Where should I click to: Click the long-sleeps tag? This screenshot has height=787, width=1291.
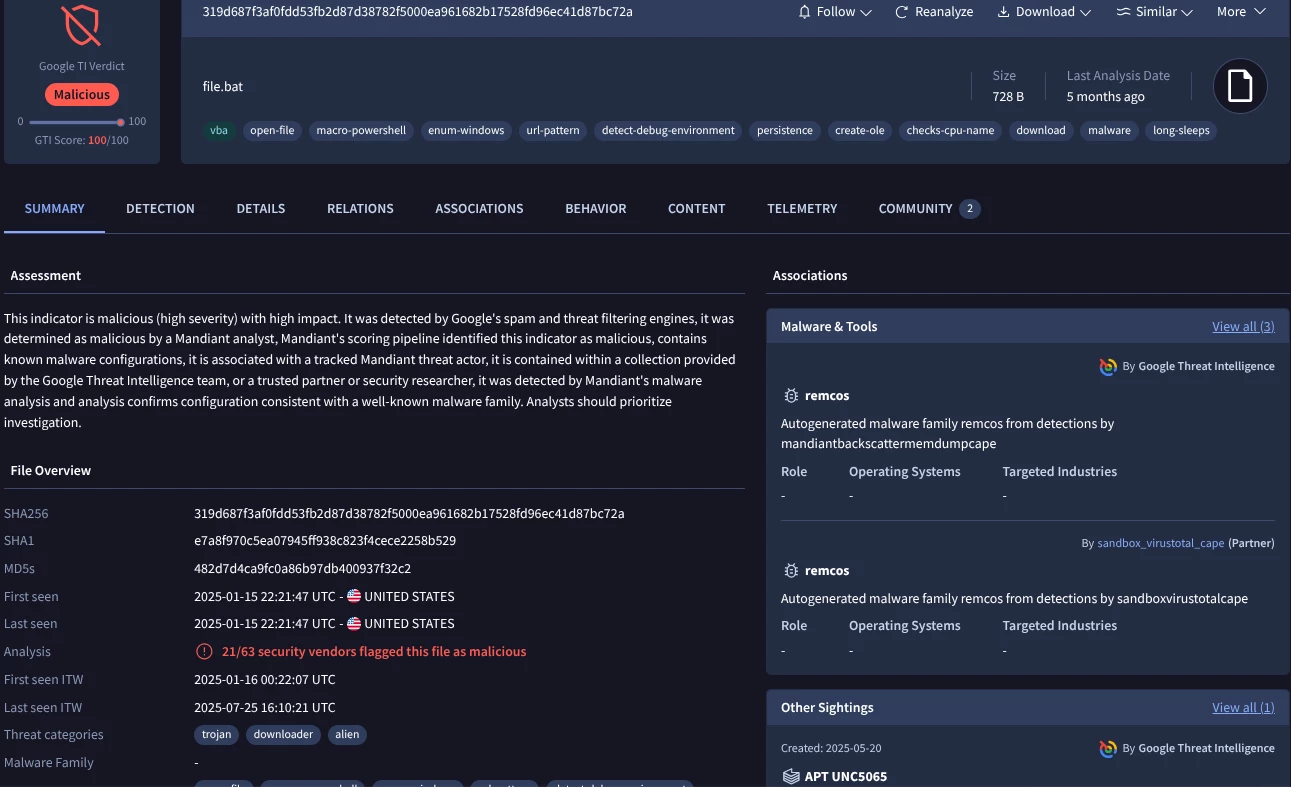[1181, 130]
